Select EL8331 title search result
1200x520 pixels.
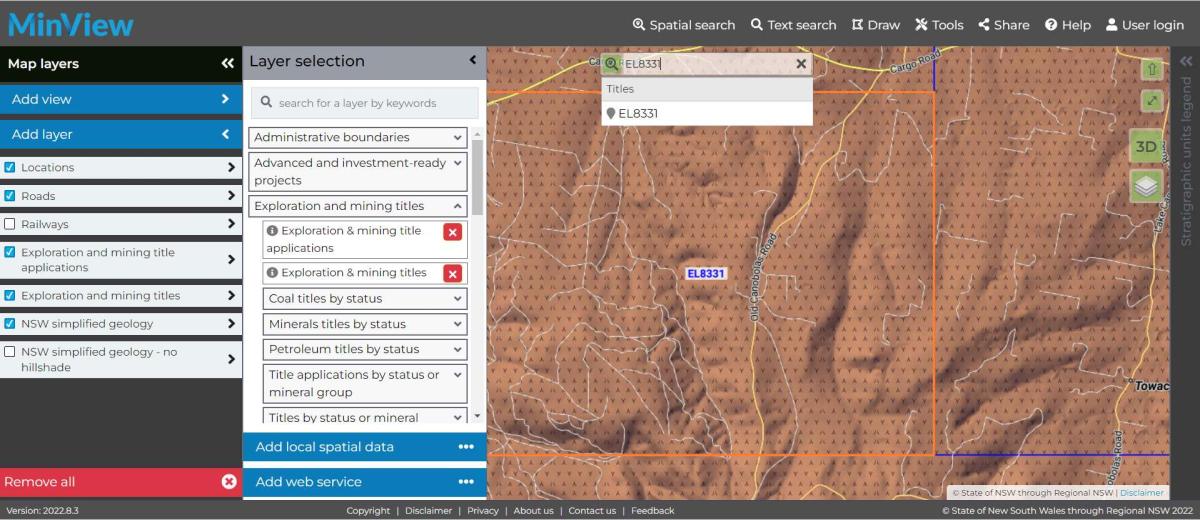[707, 113]
